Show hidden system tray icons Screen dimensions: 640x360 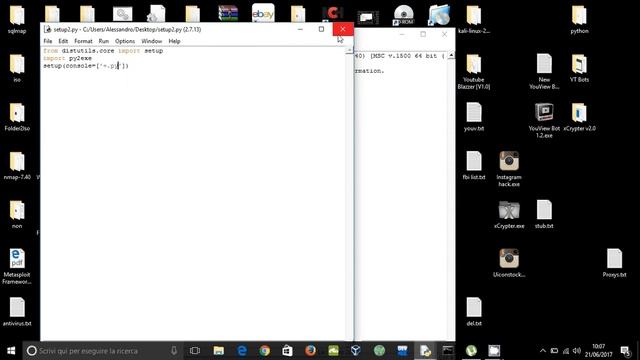pos(542,351)
